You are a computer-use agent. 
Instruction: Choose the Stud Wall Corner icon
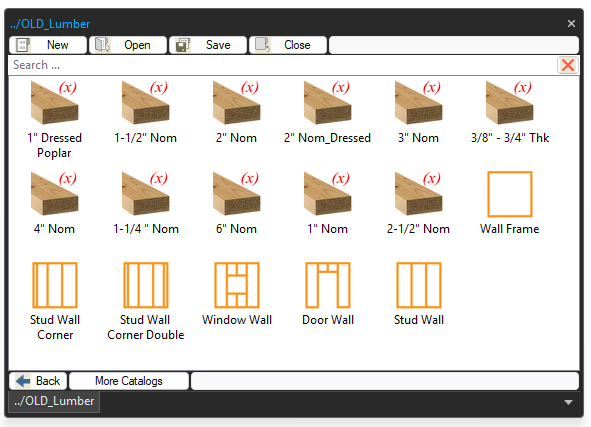[55, 285]
